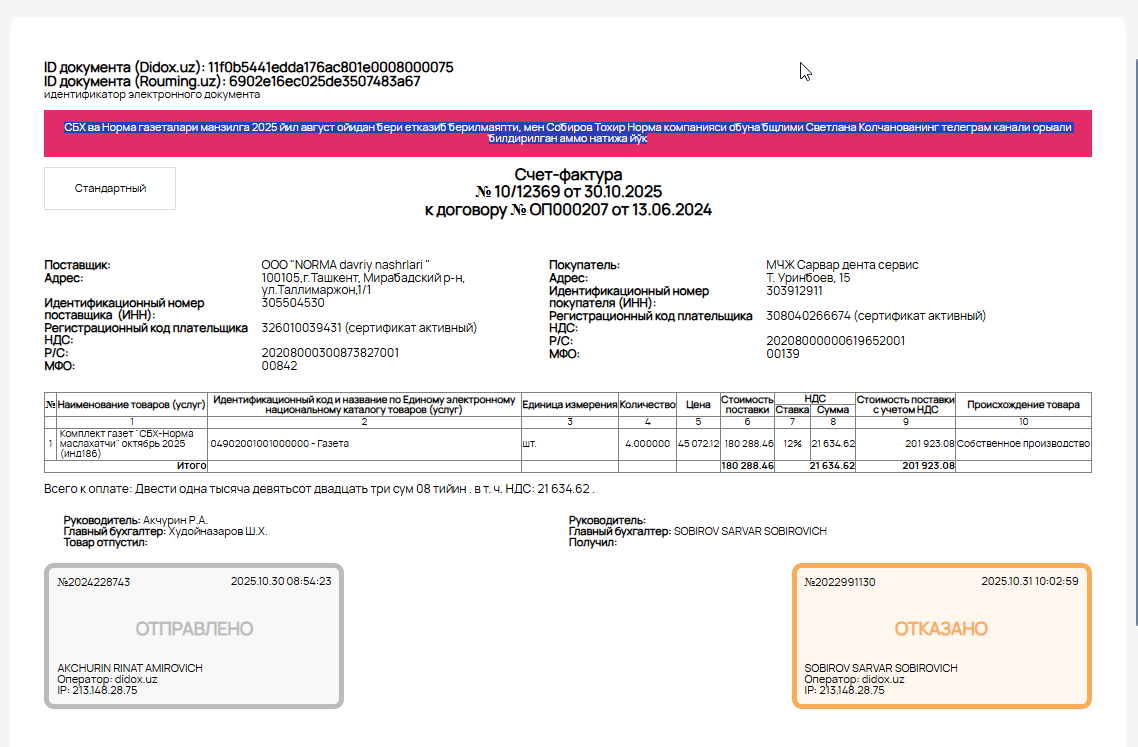Click the Происхождение товара column header
The height and width of the screenshot is (747, 1138).
pyautogui.click(x=1023, y=405)
